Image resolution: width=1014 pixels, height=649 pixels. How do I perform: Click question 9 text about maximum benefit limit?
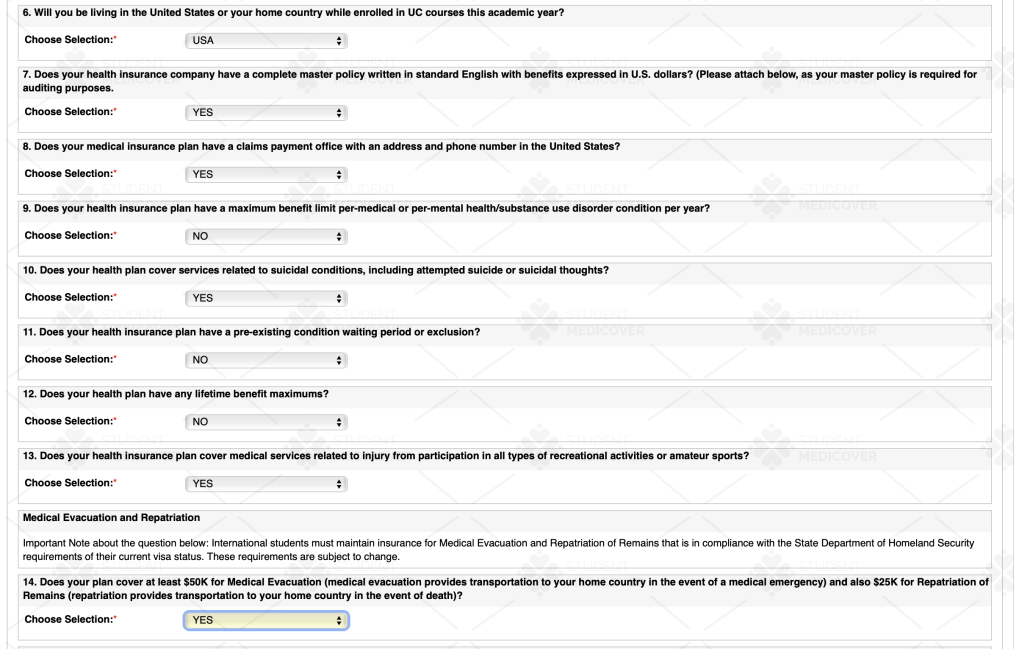point(366,209)
